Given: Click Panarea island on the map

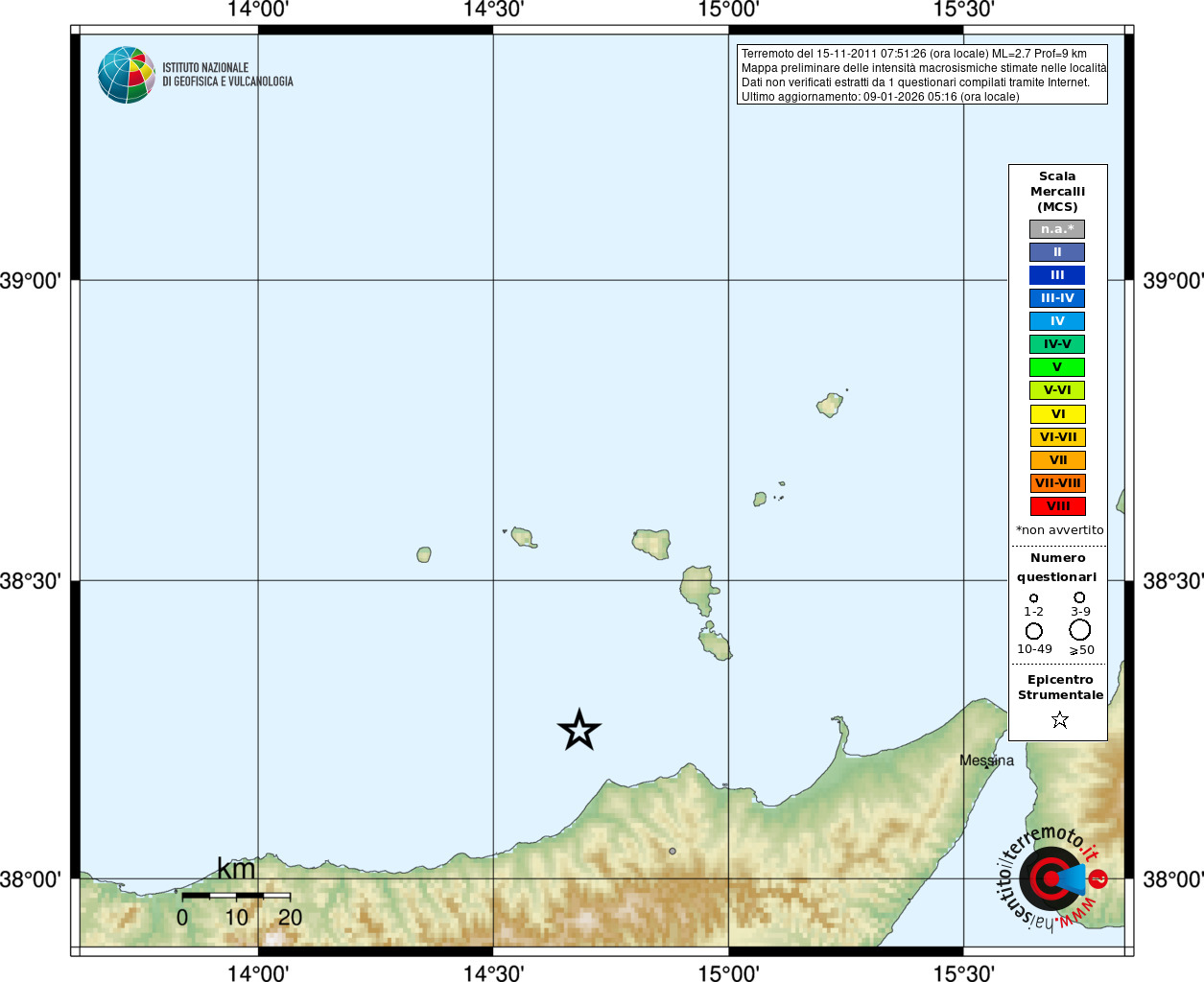Looking at the screenshot, I should pos(760,499).
